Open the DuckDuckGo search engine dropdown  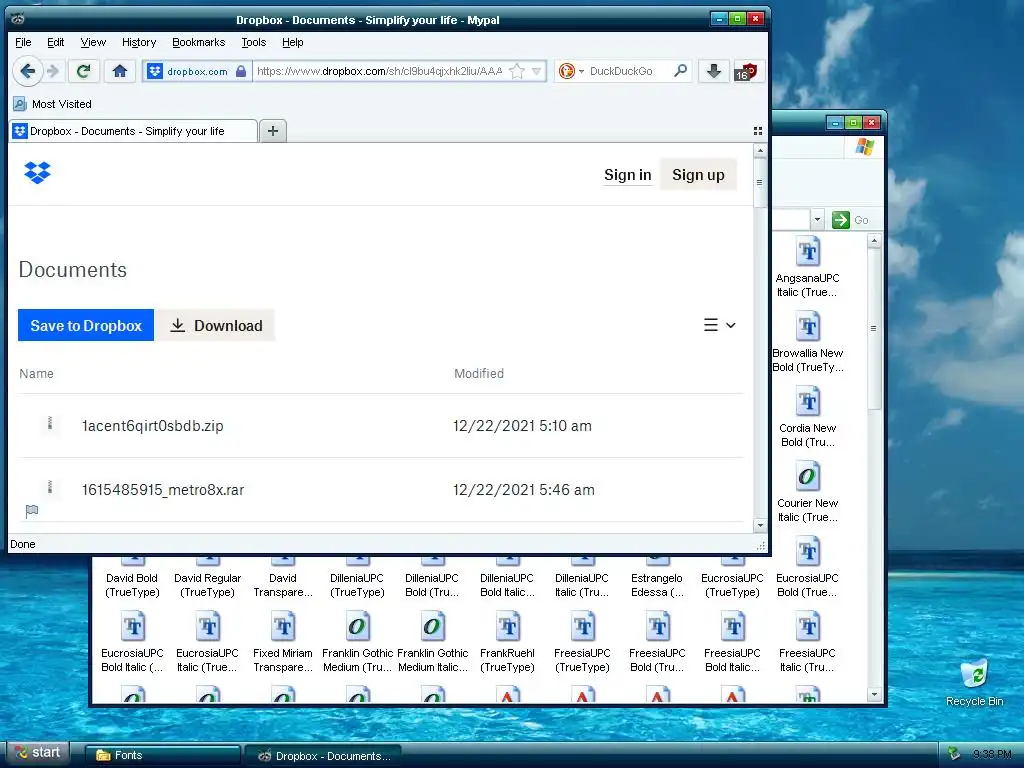(581, 71)
